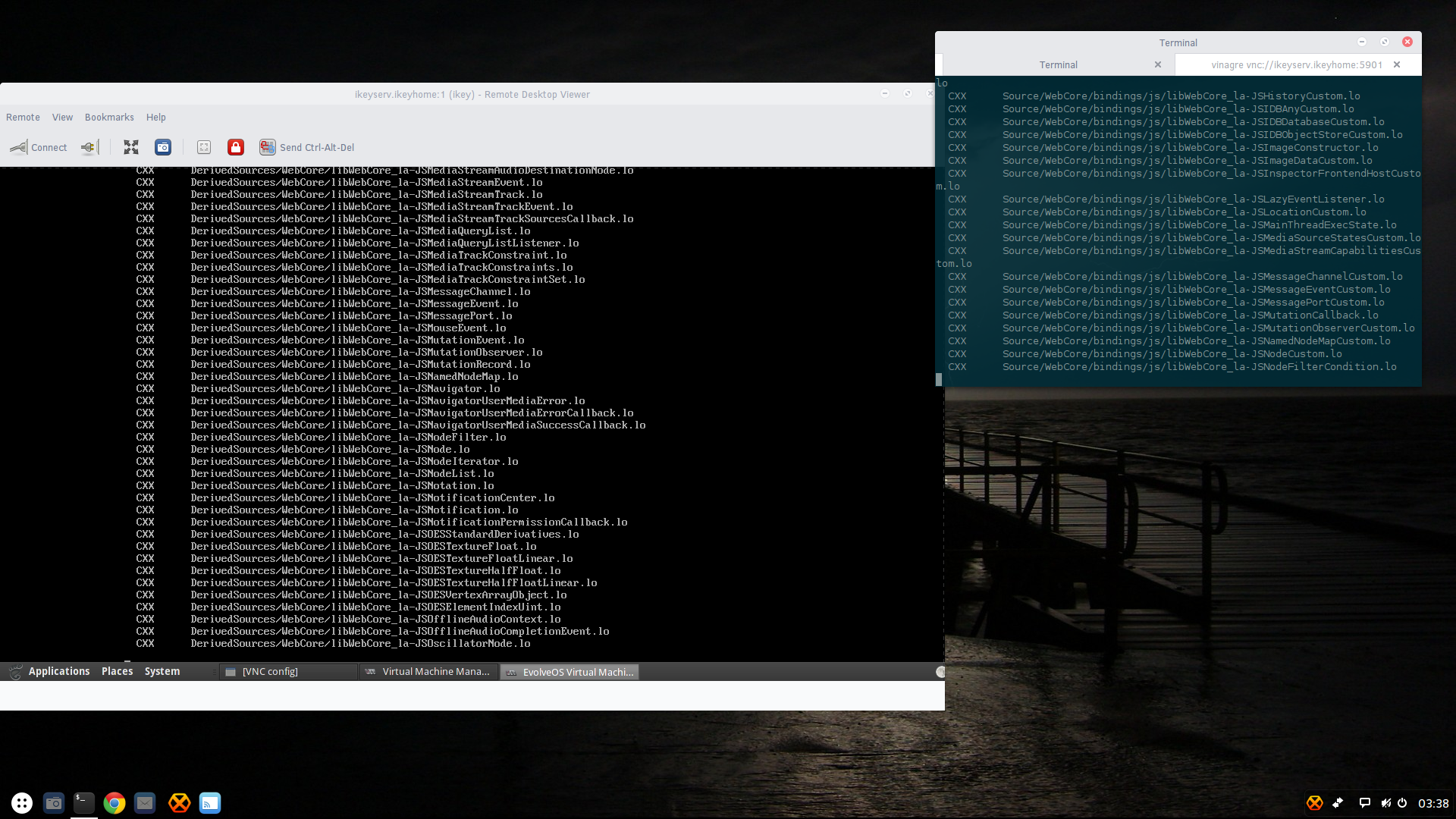Close the vinagre vnc terminal tab
The height and width of the screenshot is (819, 1456).
click(x=1397, y=64)
